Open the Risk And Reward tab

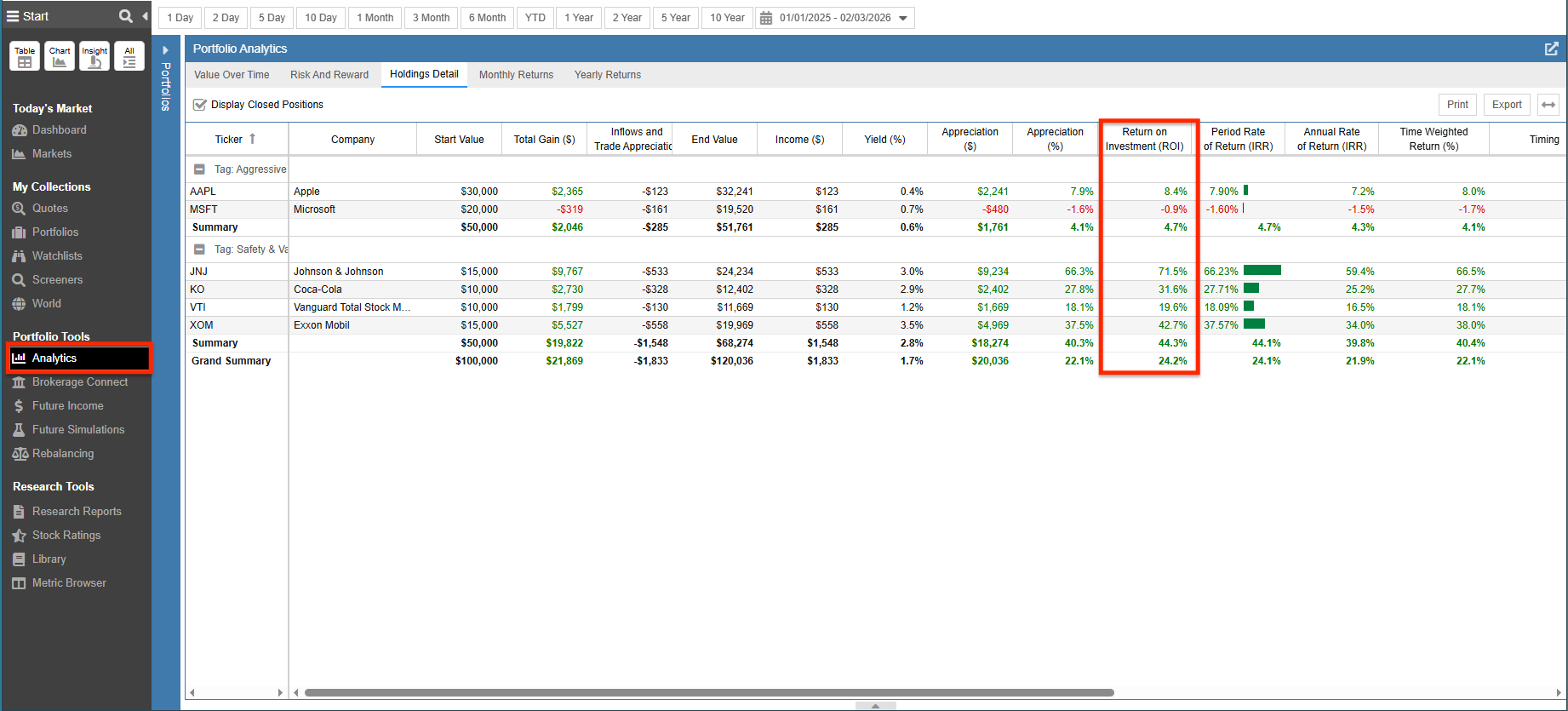tap(329, 75)
